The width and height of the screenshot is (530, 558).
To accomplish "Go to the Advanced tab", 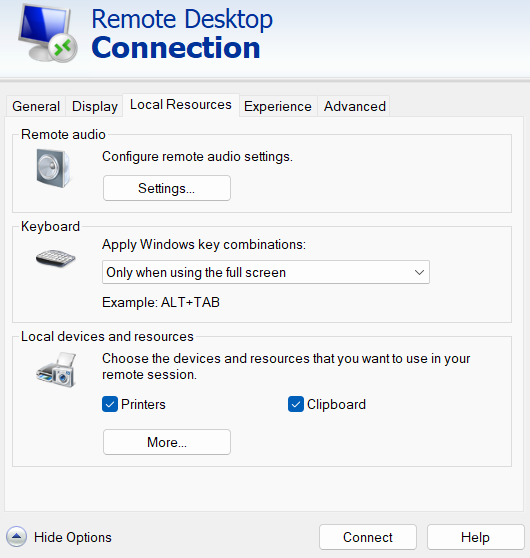I will pos(355,106).
